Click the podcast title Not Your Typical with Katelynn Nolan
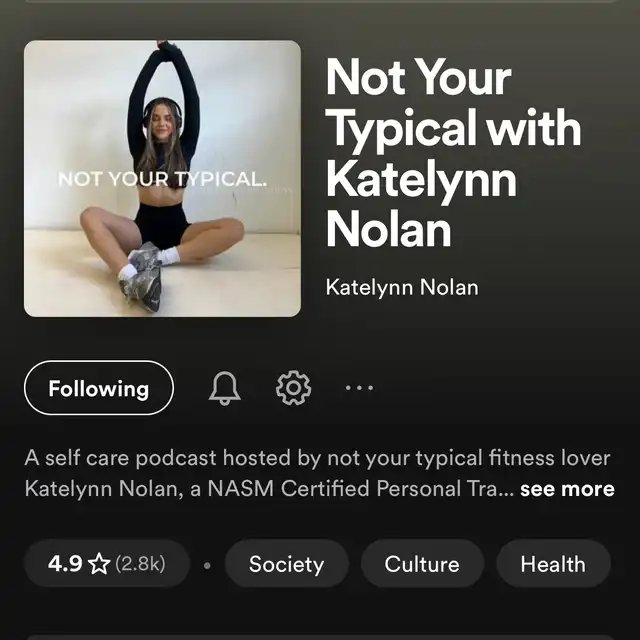This screenshot has height=640, width=640. pyautogui.click(x=453, y=152)
